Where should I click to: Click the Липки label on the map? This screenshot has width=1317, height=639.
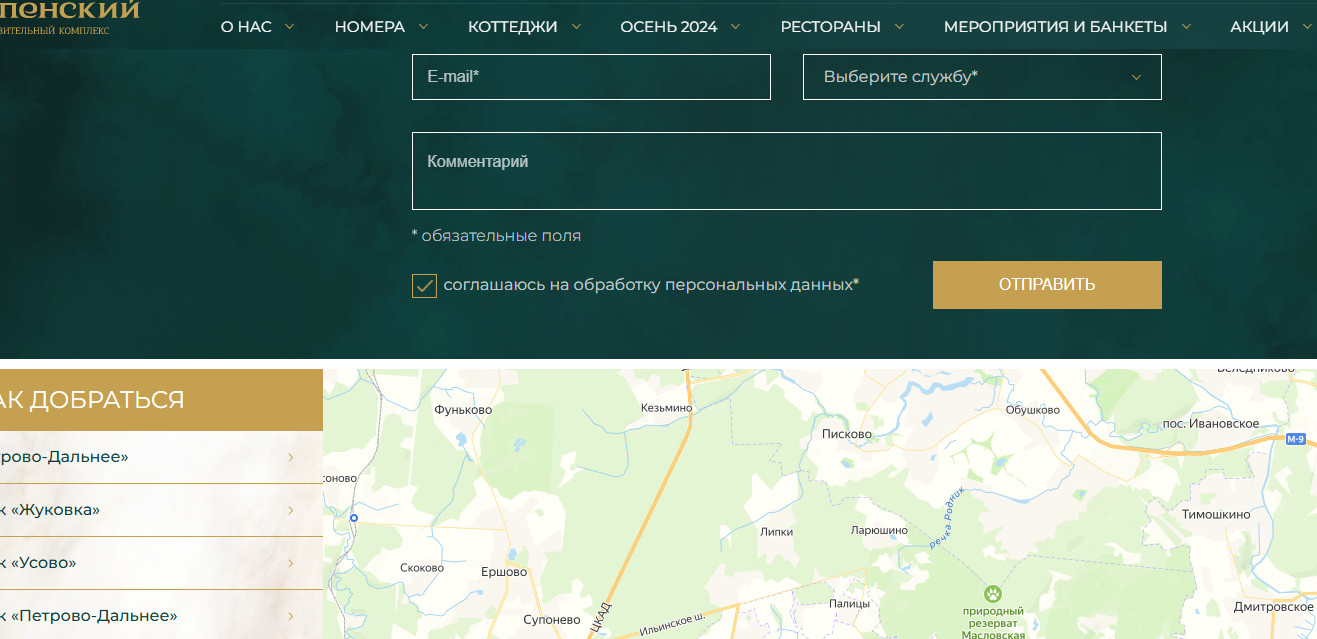[777, 532]
